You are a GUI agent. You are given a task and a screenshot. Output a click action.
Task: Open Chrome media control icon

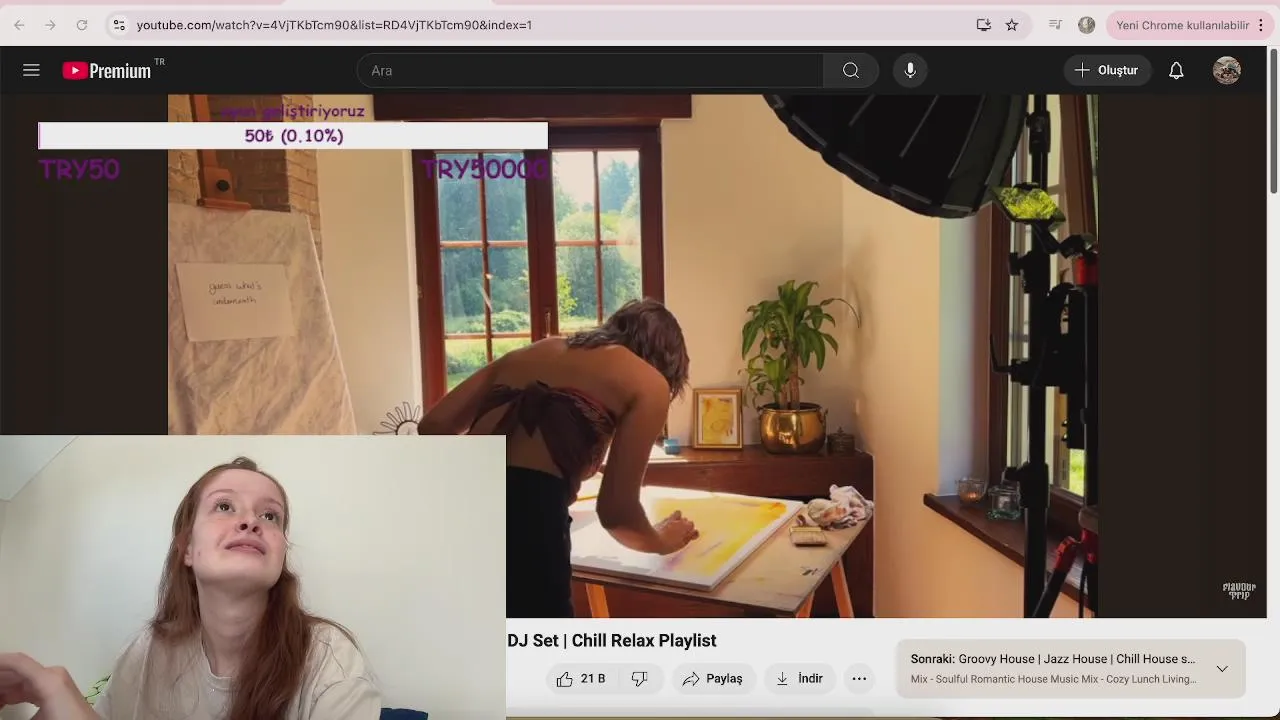click(1055, 25)
